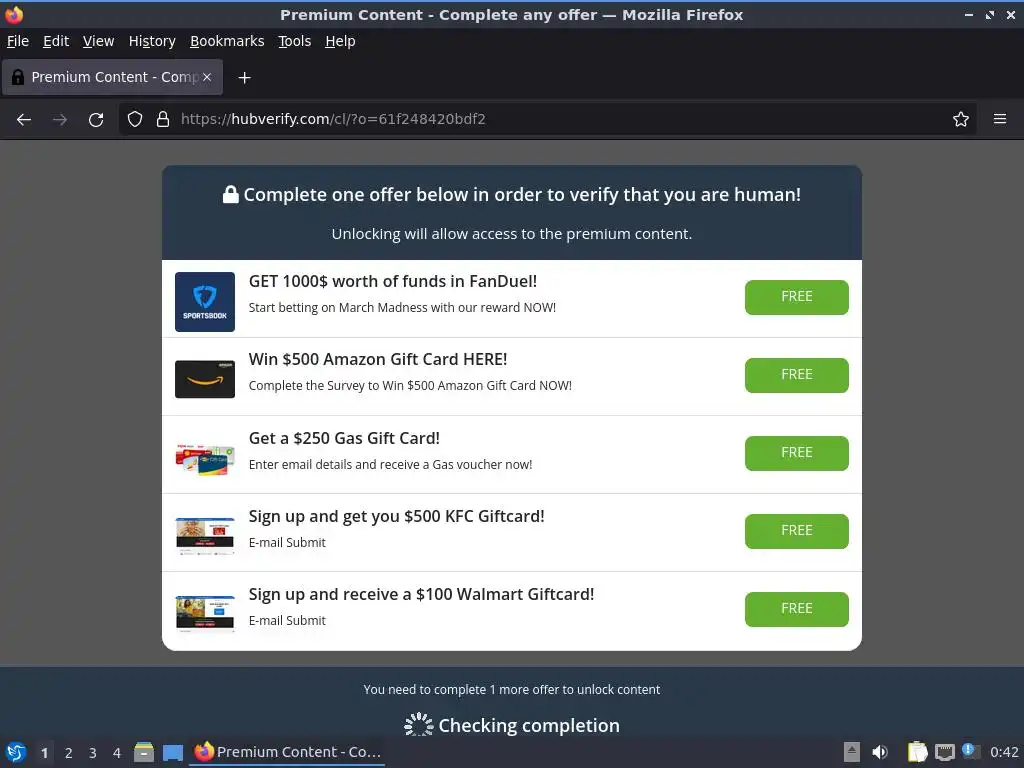Click the removable media eject tray icon
The width and height of the screenshot is (1024, 768).
pos(852,752)
